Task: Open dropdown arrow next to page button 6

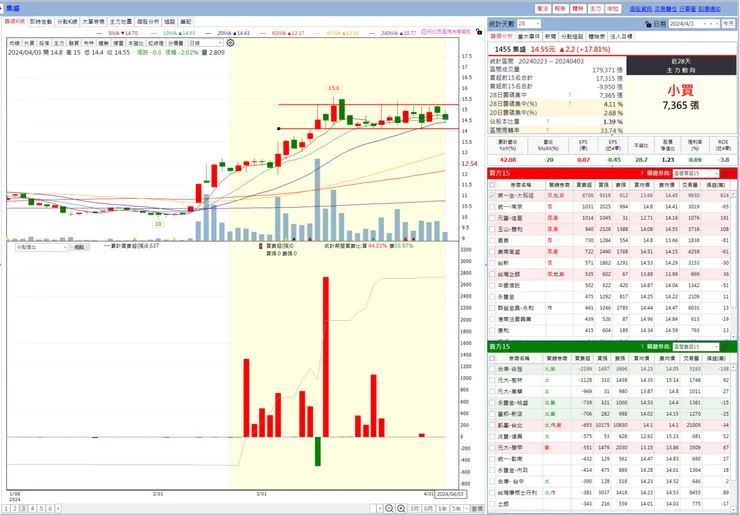Action: point(58,508)
